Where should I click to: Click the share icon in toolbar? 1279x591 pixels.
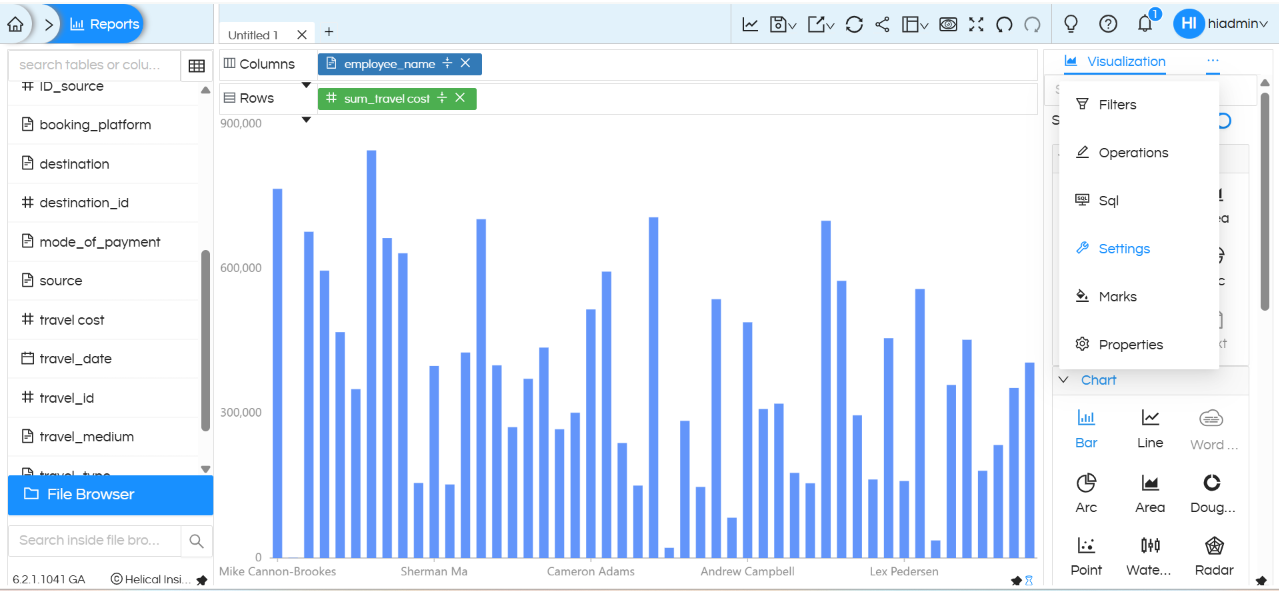[x=882, y=24]
